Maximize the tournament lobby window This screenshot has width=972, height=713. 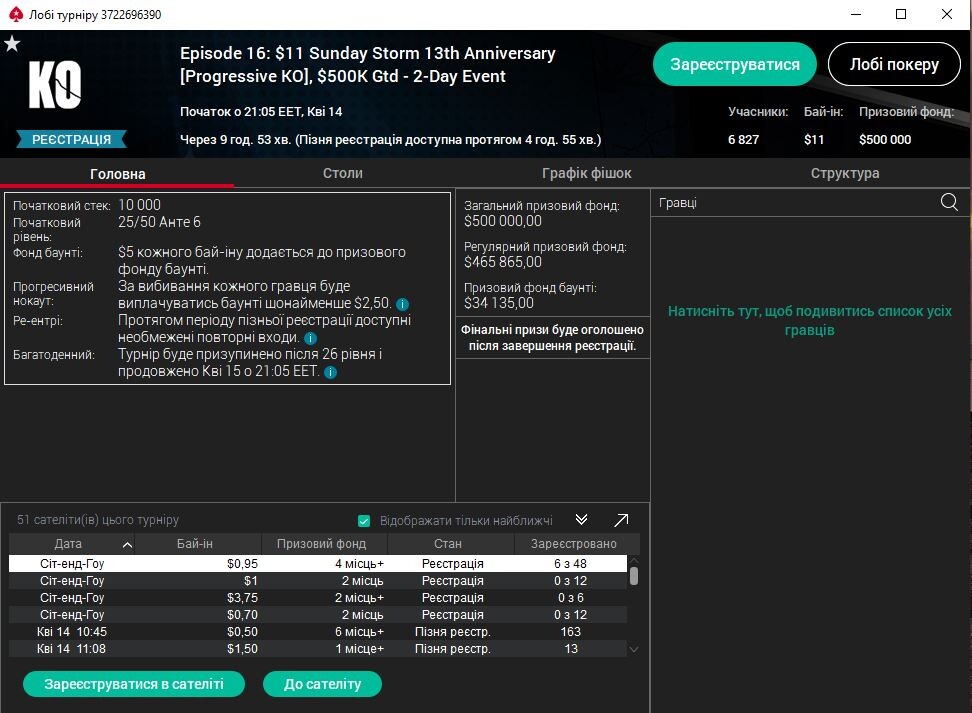[901, 14]
